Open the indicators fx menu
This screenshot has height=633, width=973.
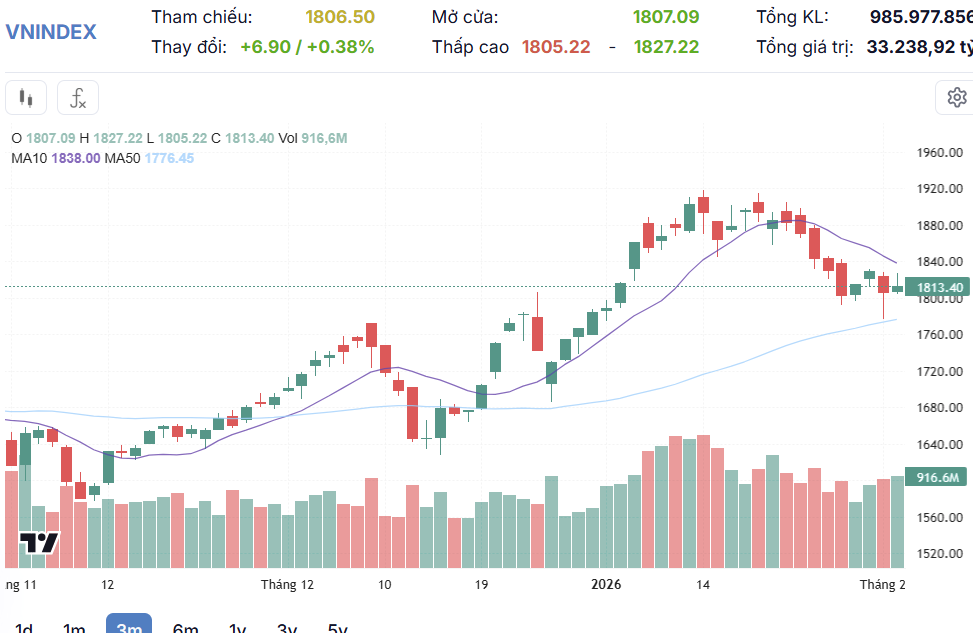click(77, 98)
